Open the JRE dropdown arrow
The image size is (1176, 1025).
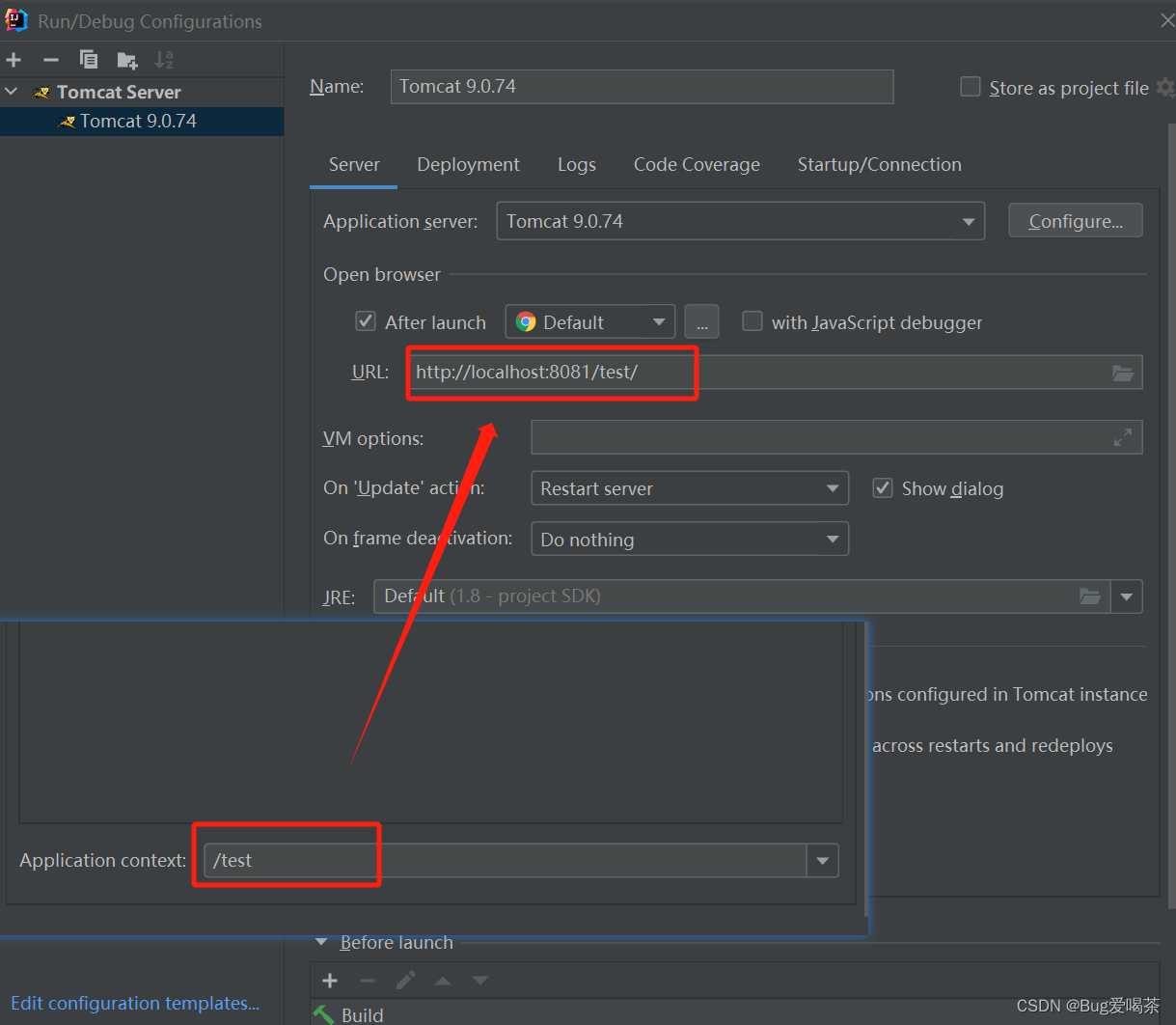click(x=1127, y=596)
